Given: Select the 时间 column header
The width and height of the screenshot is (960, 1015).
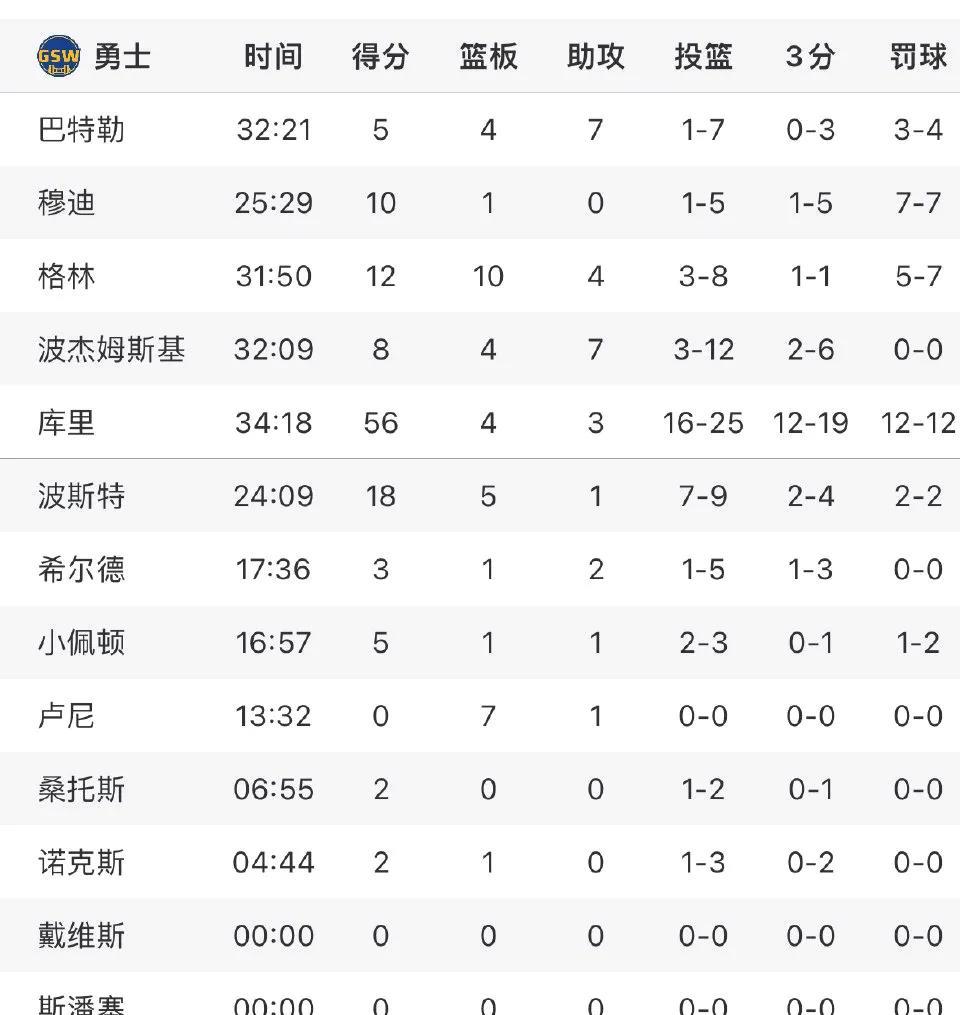Looking at the screenshot, I should 273,56.
